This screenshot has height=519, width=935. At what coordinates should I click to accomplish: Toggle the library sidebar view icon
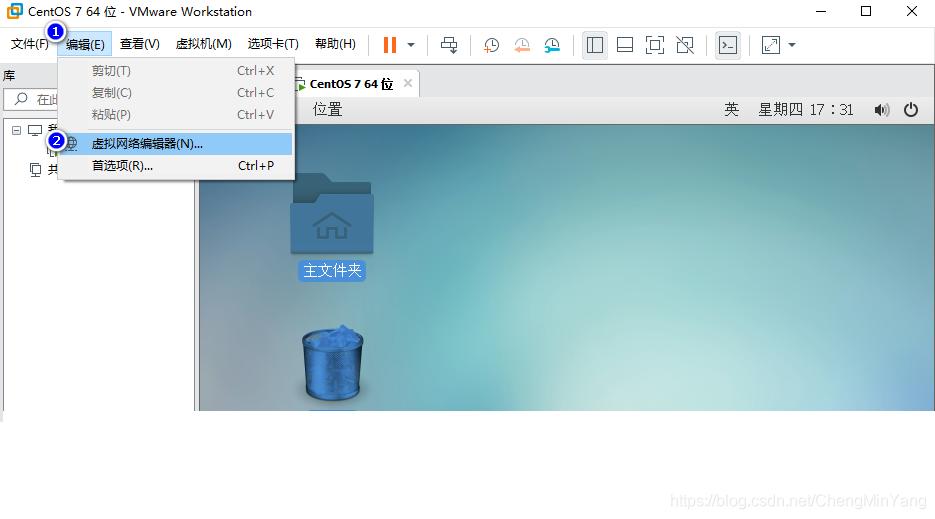[x=595, y=45]
